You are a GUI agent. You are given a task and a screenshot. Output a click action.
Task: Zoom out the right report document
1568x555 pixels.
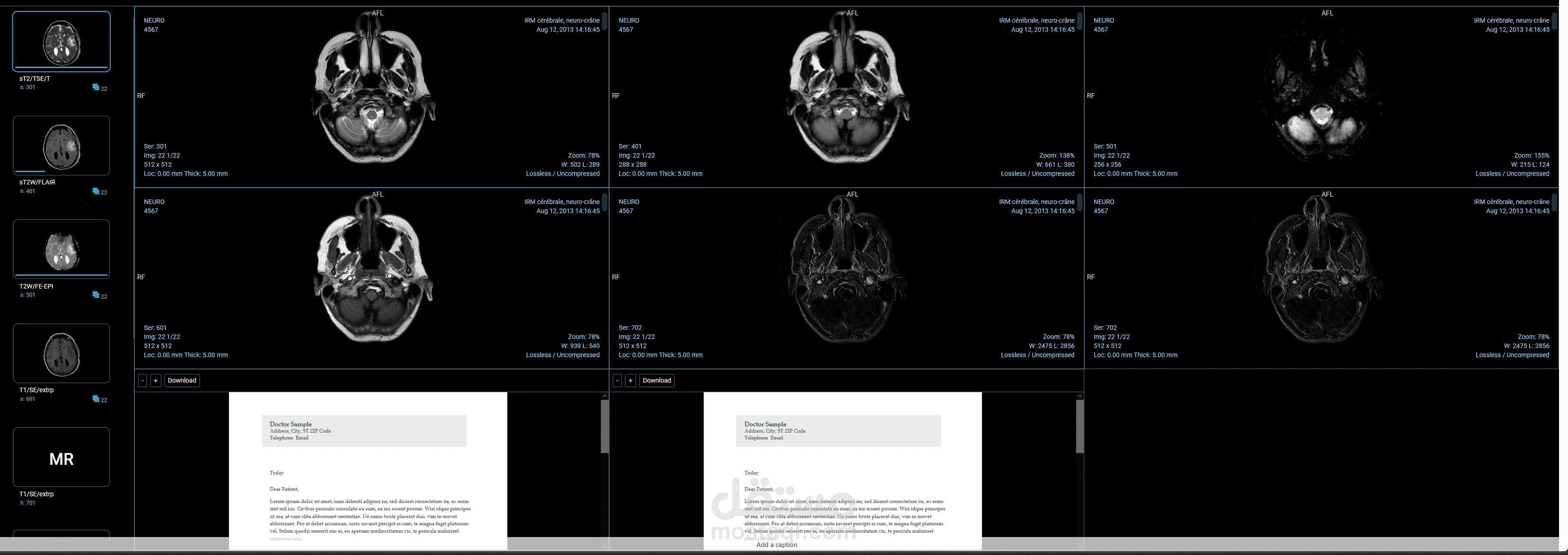tap(617, 381)
